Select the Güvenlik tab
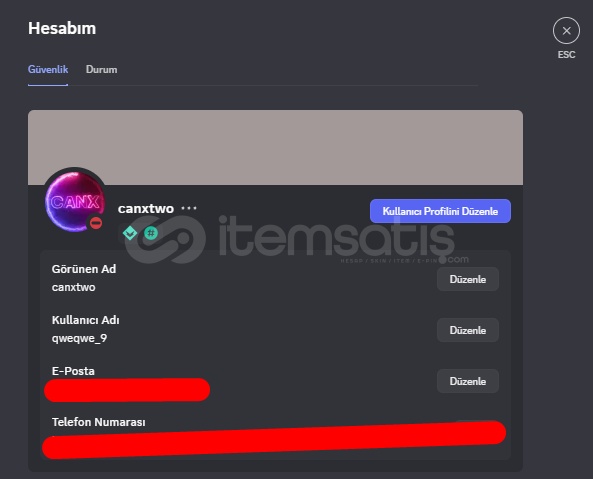This screenshot has width=593, height=479. point(48,70)
